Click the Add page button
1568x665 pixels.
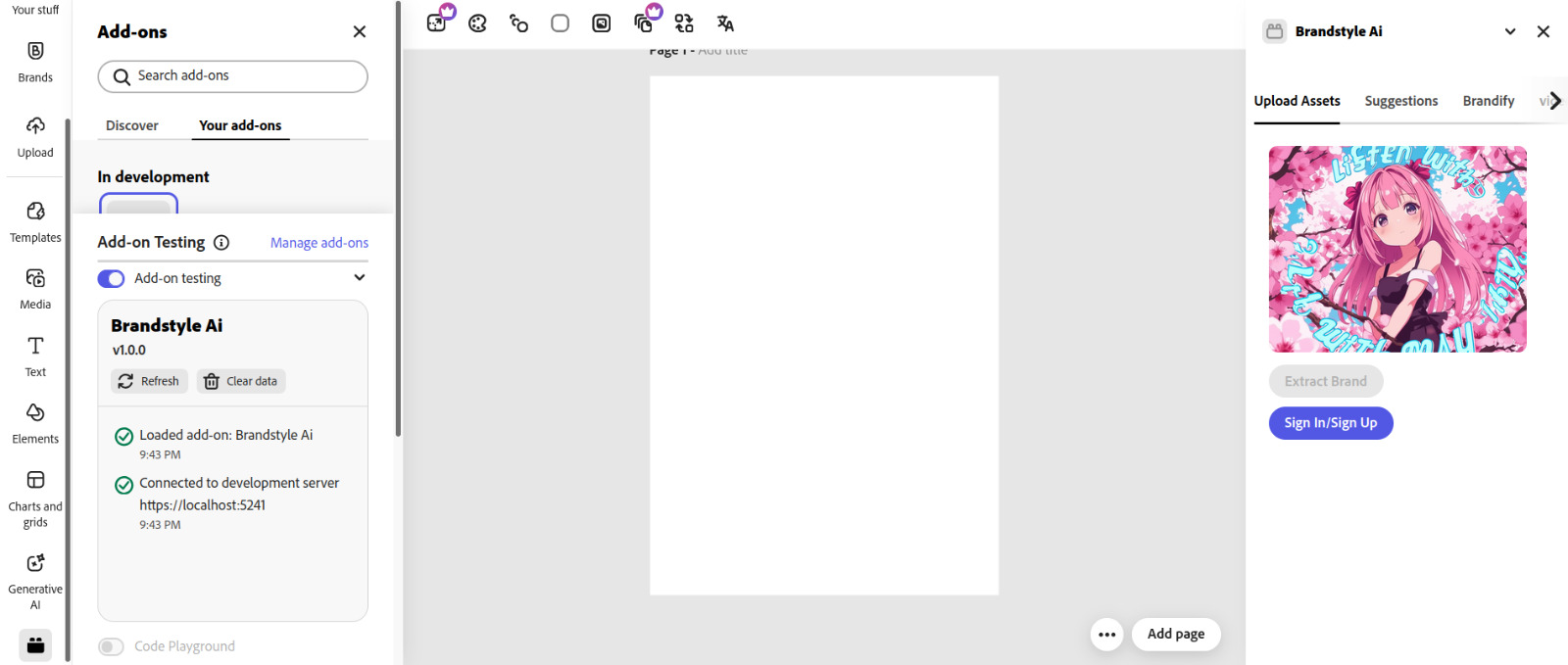coord(1176,634)
